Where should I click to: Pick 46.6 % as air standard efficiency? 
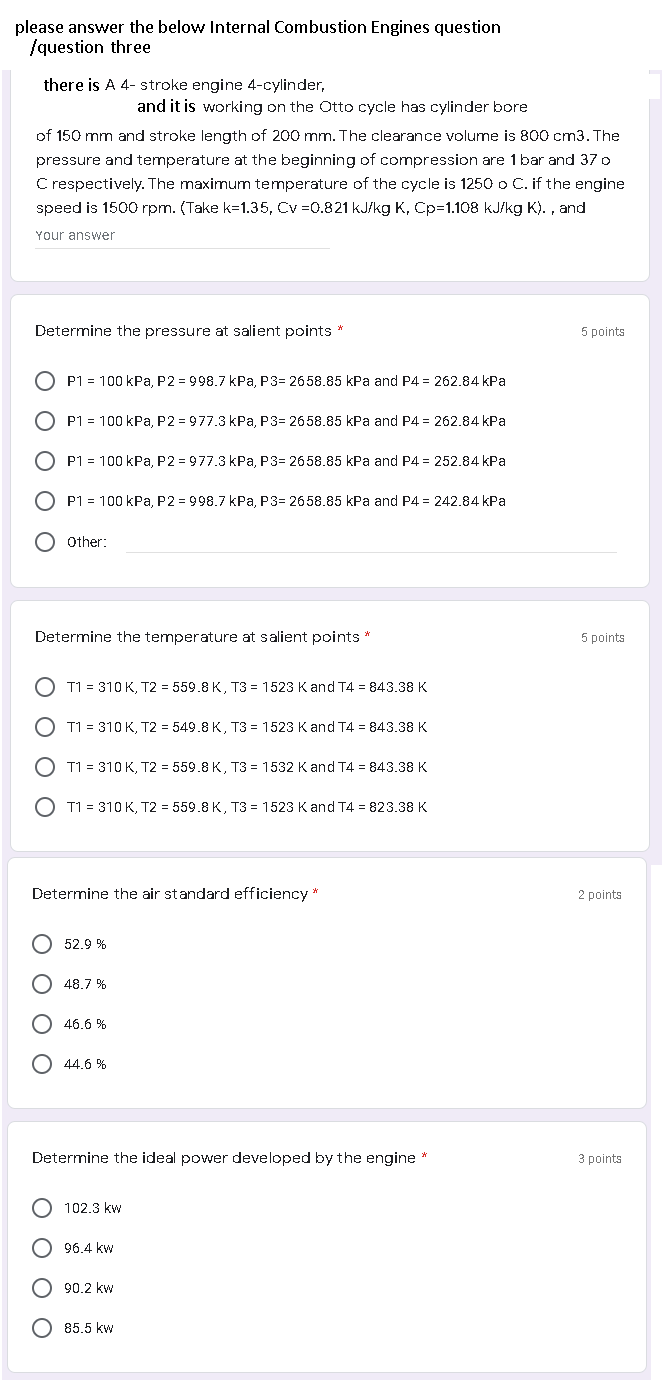pyautogui.click(x=42, y=1024)
